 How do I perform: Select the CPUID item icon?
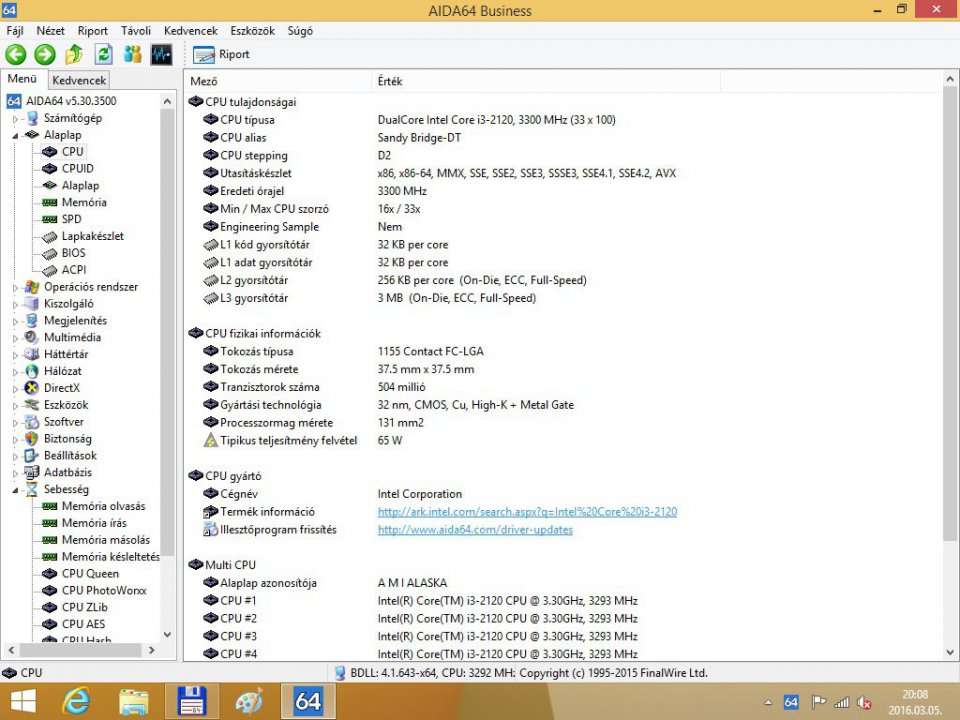[x=50, y=168]
